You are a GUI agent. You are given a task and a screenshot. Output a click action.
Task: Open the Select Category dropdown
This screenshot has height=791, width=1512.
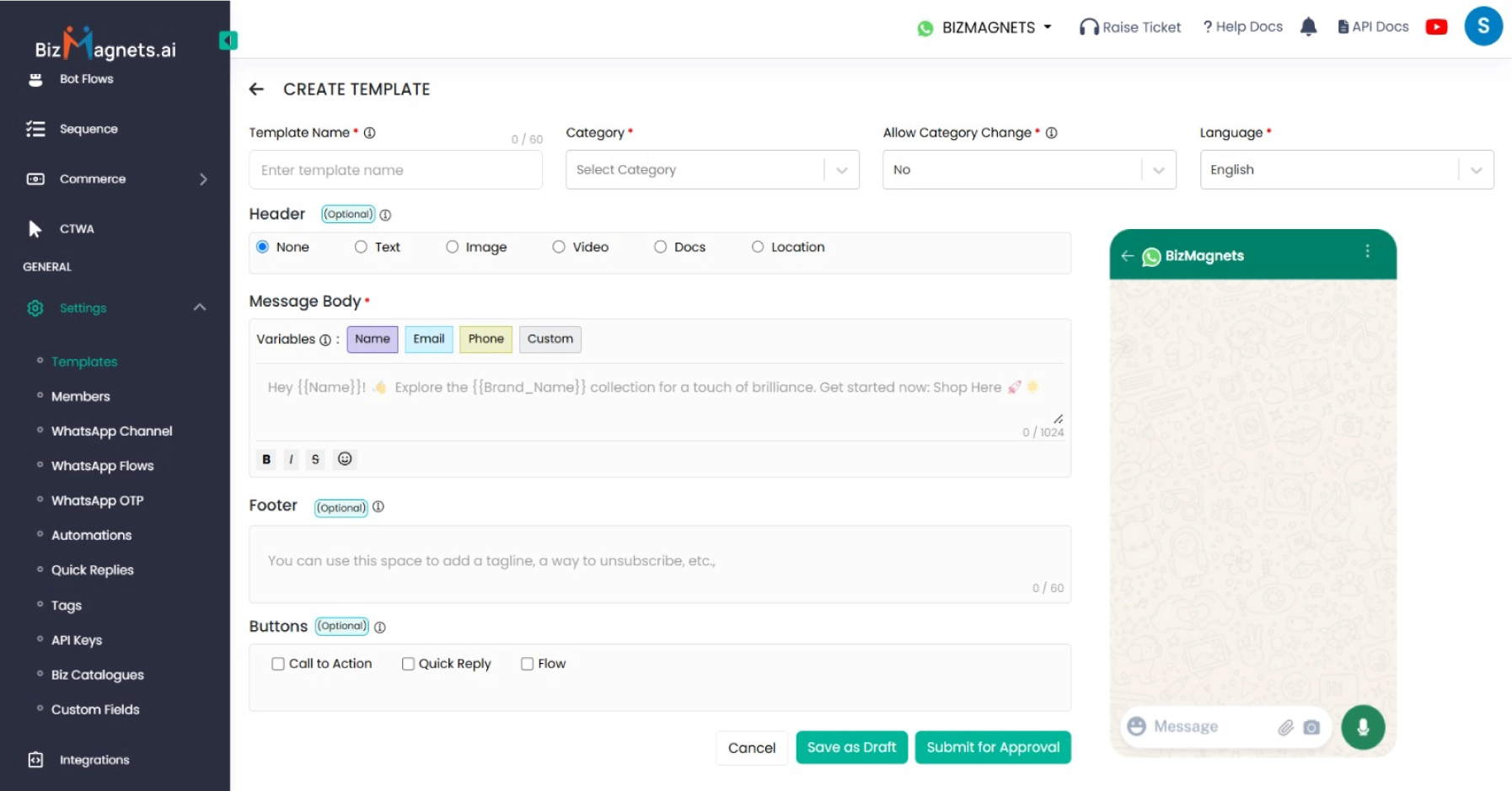[x=712, y=169]
